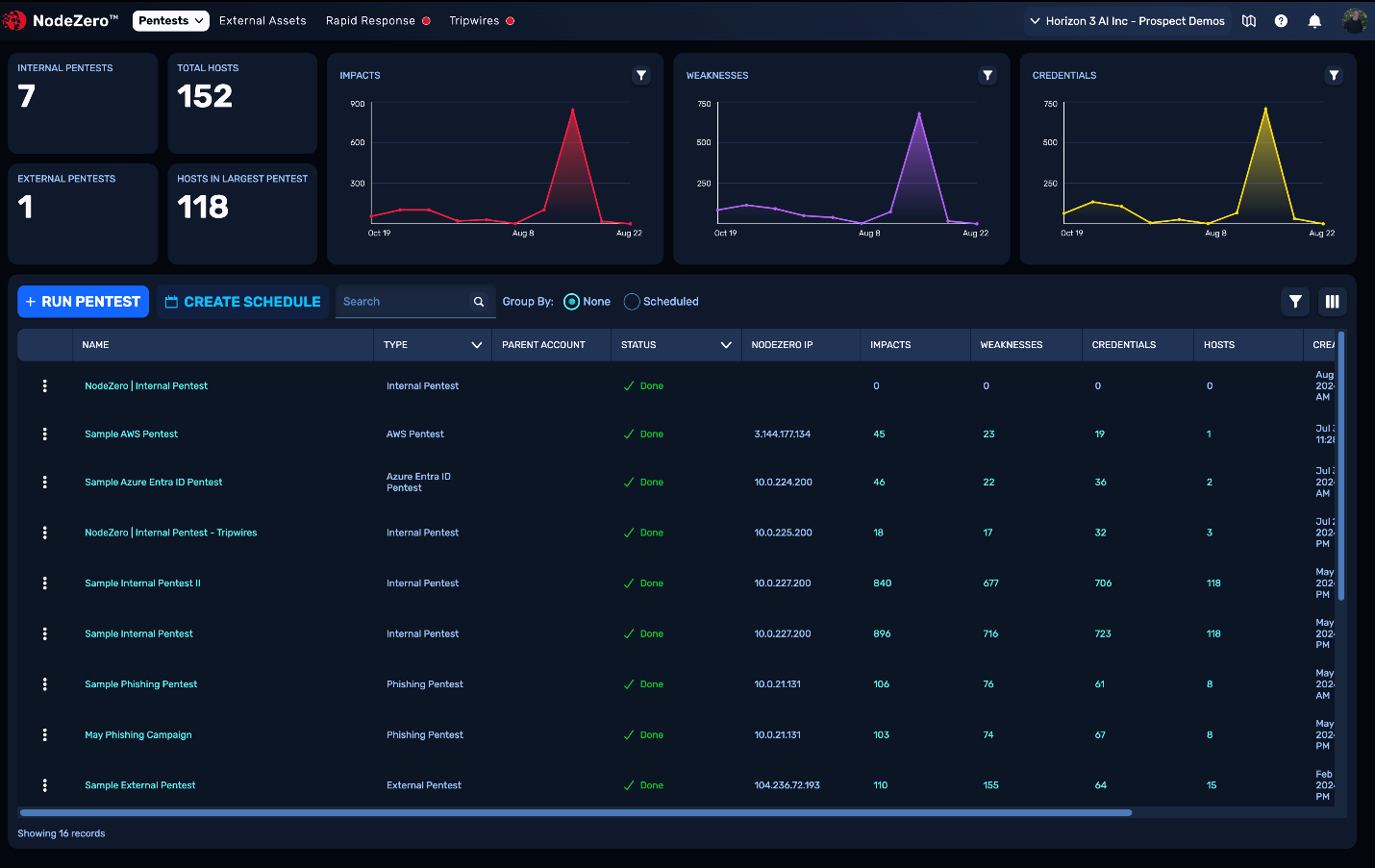Click the vertical table scrollbar
1375x868 pixels.
coord(1340,466)
